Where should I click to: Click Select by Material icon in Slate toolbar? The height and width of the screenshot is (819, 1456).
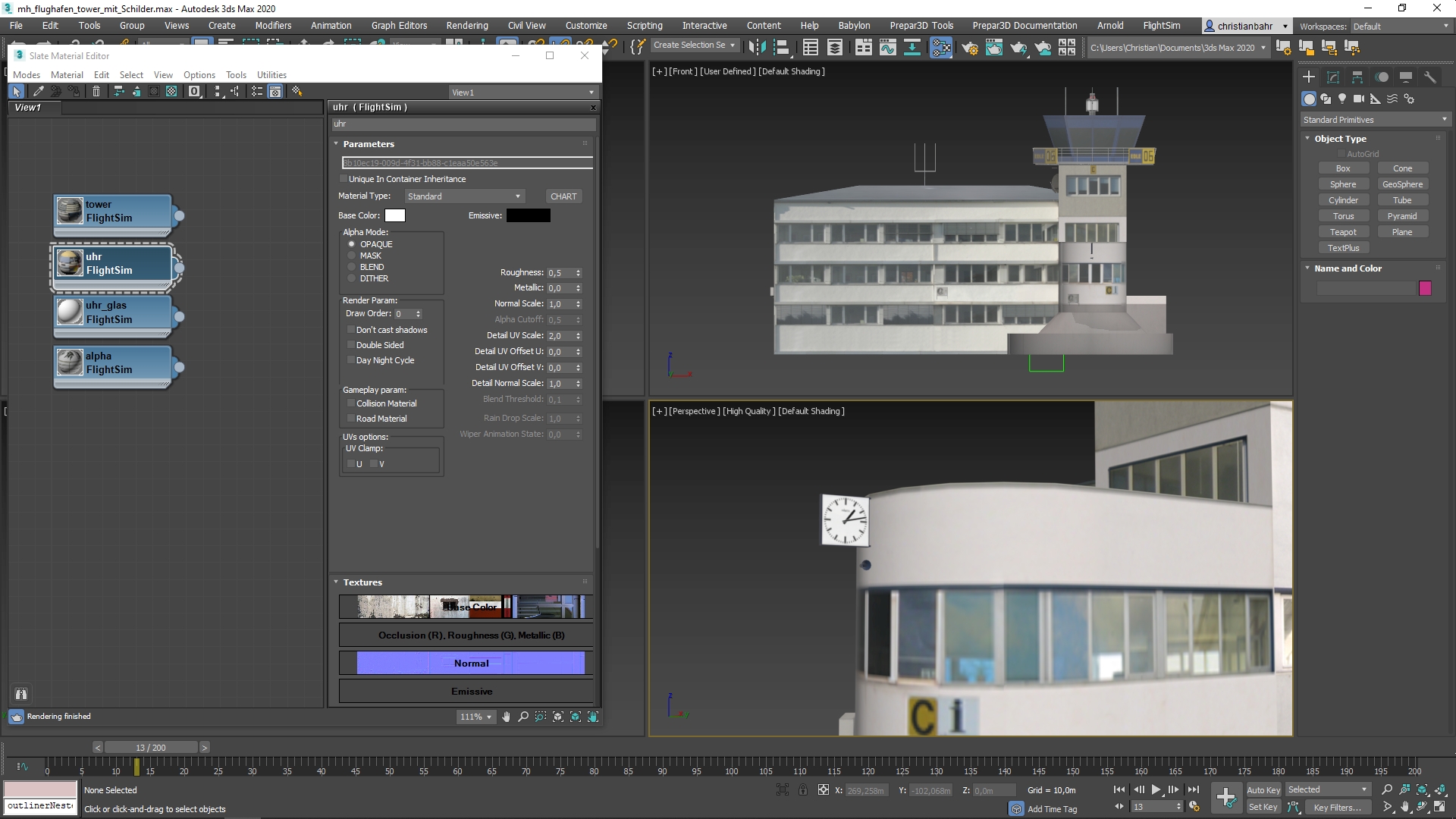(x=297, y=91)
